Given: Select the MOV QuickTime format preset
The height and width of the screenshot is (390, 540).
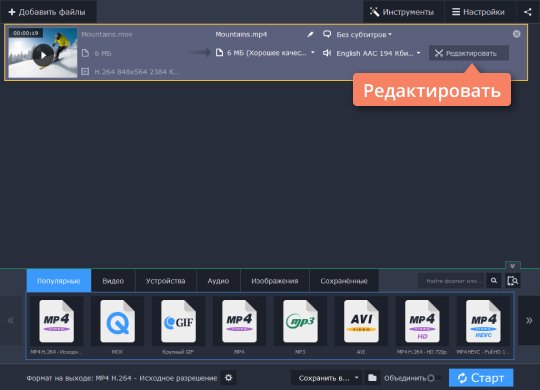Looking at the screenshot, I should click(117, 326).
